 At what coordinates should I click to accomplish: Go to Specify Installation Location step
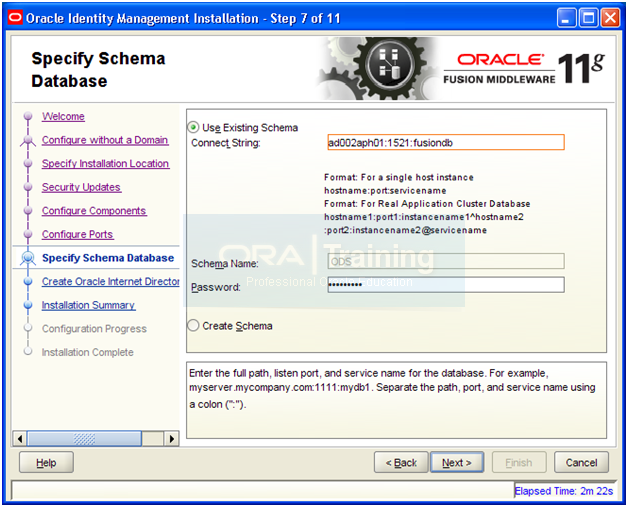click(x=105, y=164)
